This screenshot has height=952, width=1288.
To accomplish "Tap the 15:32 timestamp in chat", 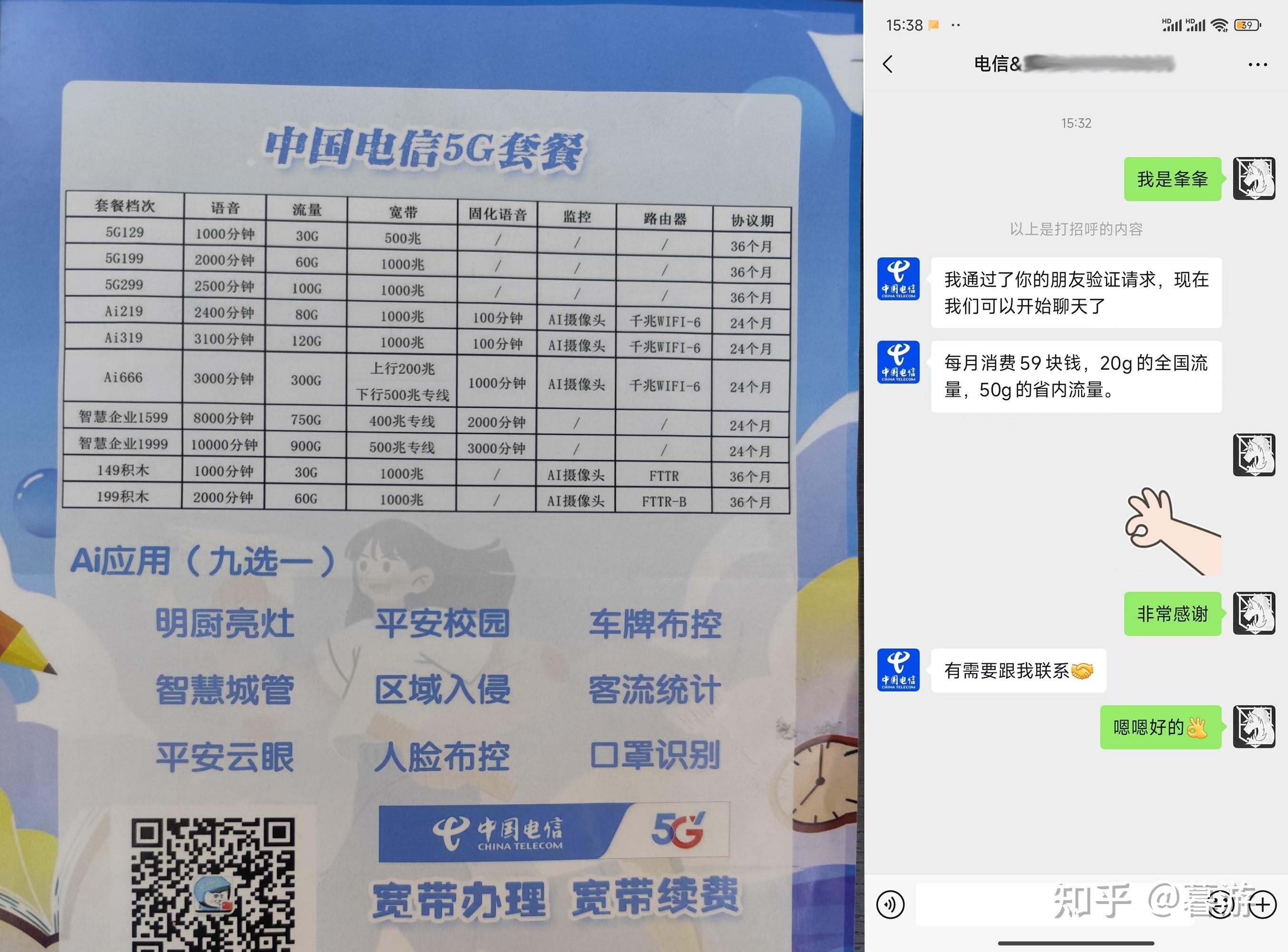I will pyautogui.click(x=1076, y=123).
